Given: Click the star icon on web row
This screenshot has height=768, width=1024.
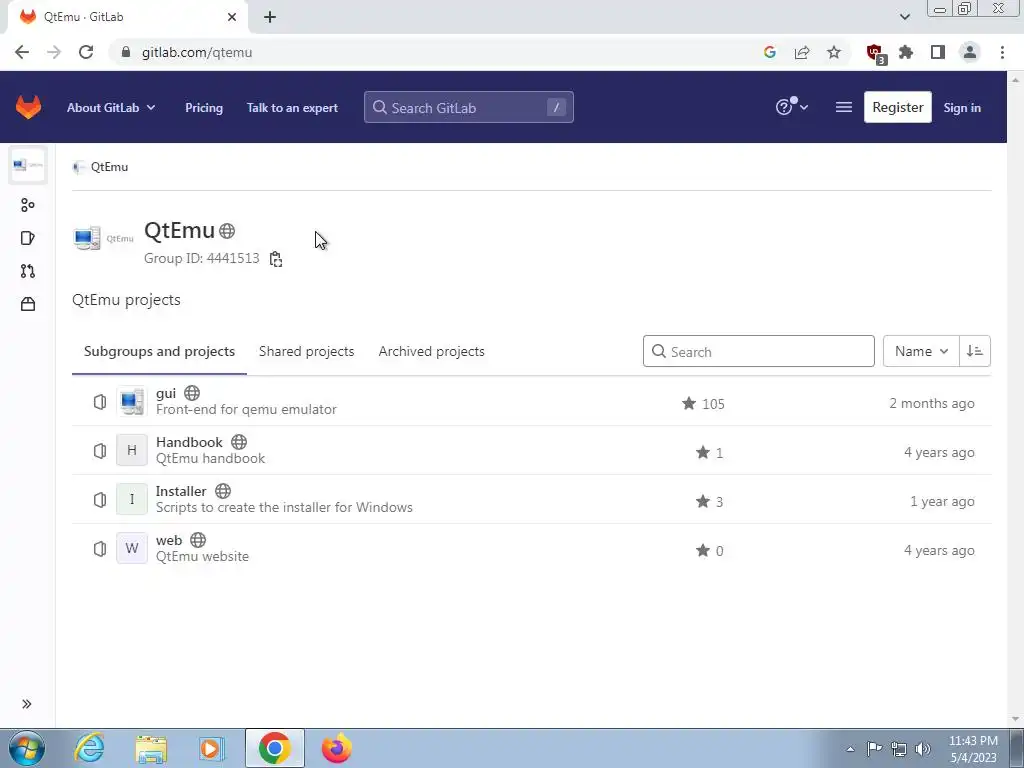Looking at the screenshot, I should 703,550.
